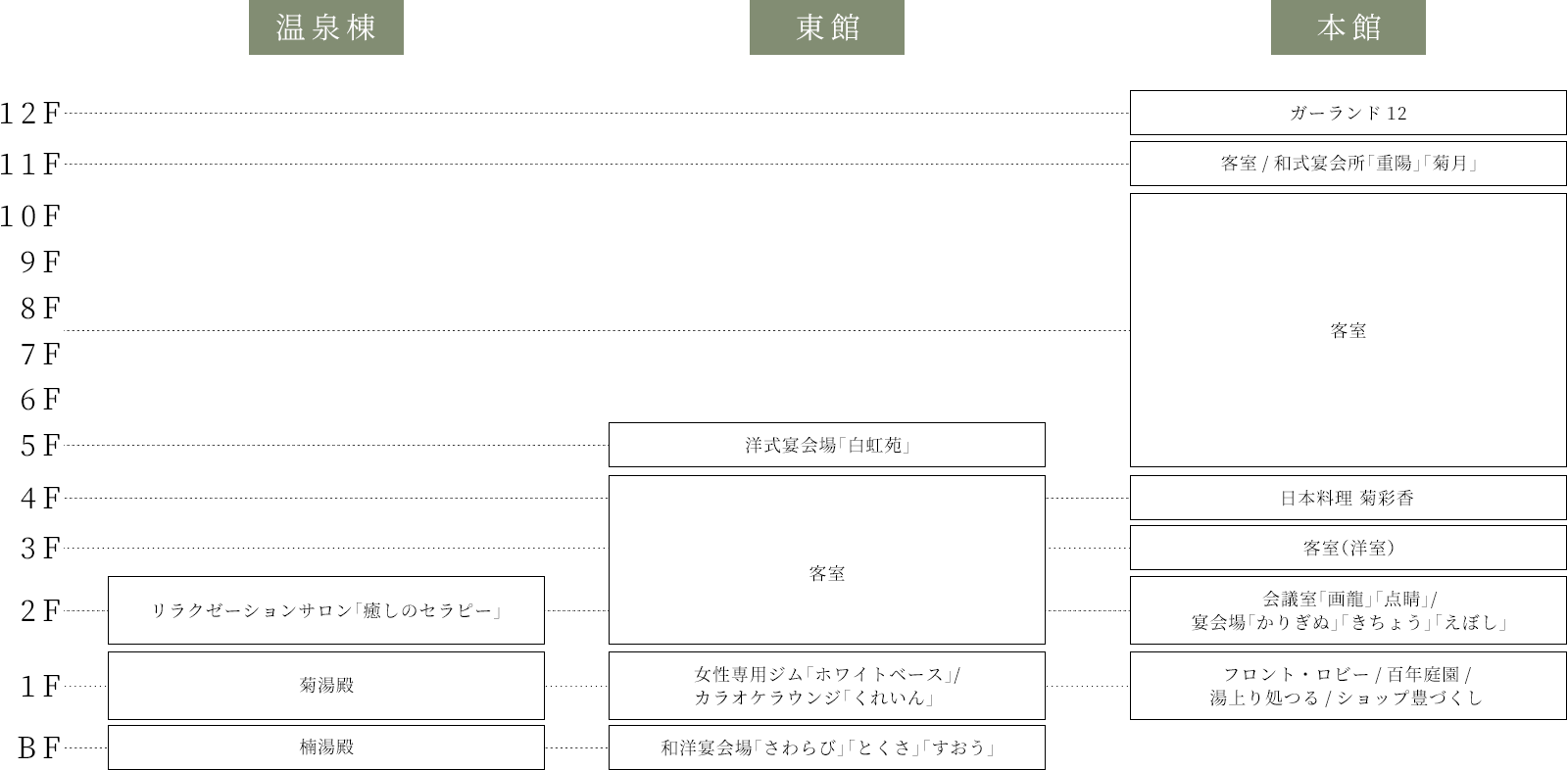Image resolution: width=1568 pixels, height=770 pixels.
Task: Click 和洋宴会場「さわらび」「とくさ」「すおう」 box
Action: (x=826, y=747)
